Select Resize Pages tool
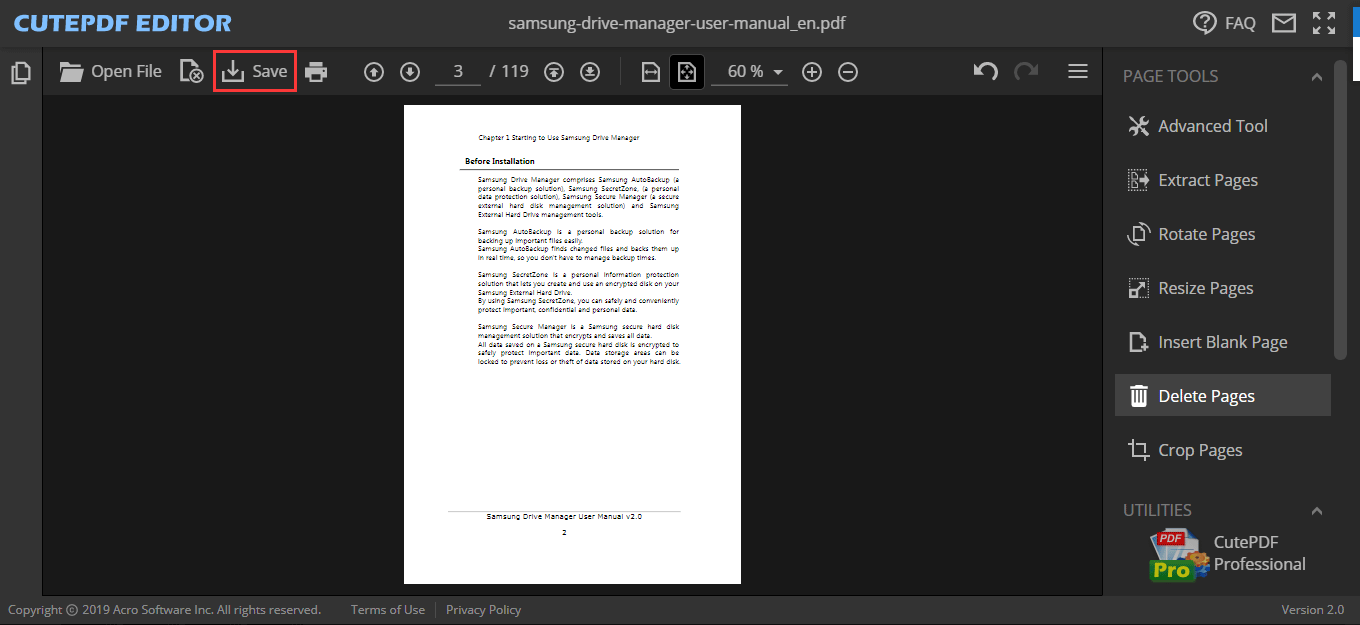The image size is (1360, 625). 1223,288
